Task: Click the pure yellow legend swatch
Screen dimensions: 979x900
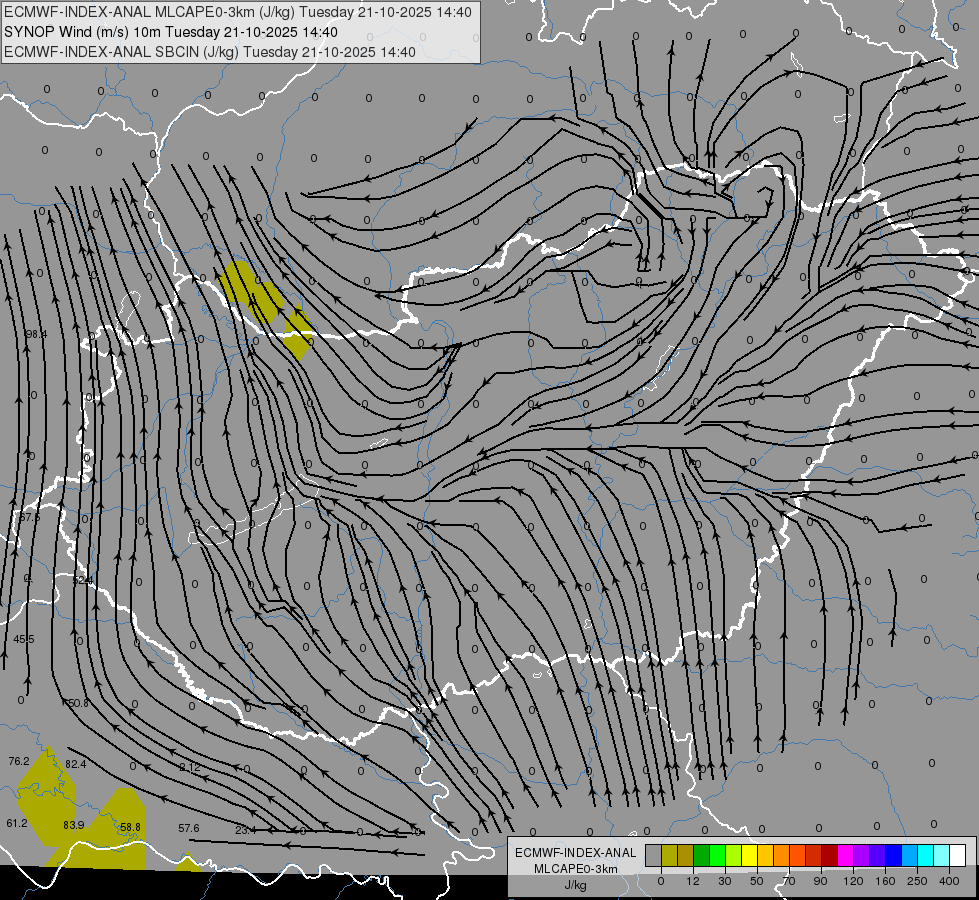Action: click(750, 855)
